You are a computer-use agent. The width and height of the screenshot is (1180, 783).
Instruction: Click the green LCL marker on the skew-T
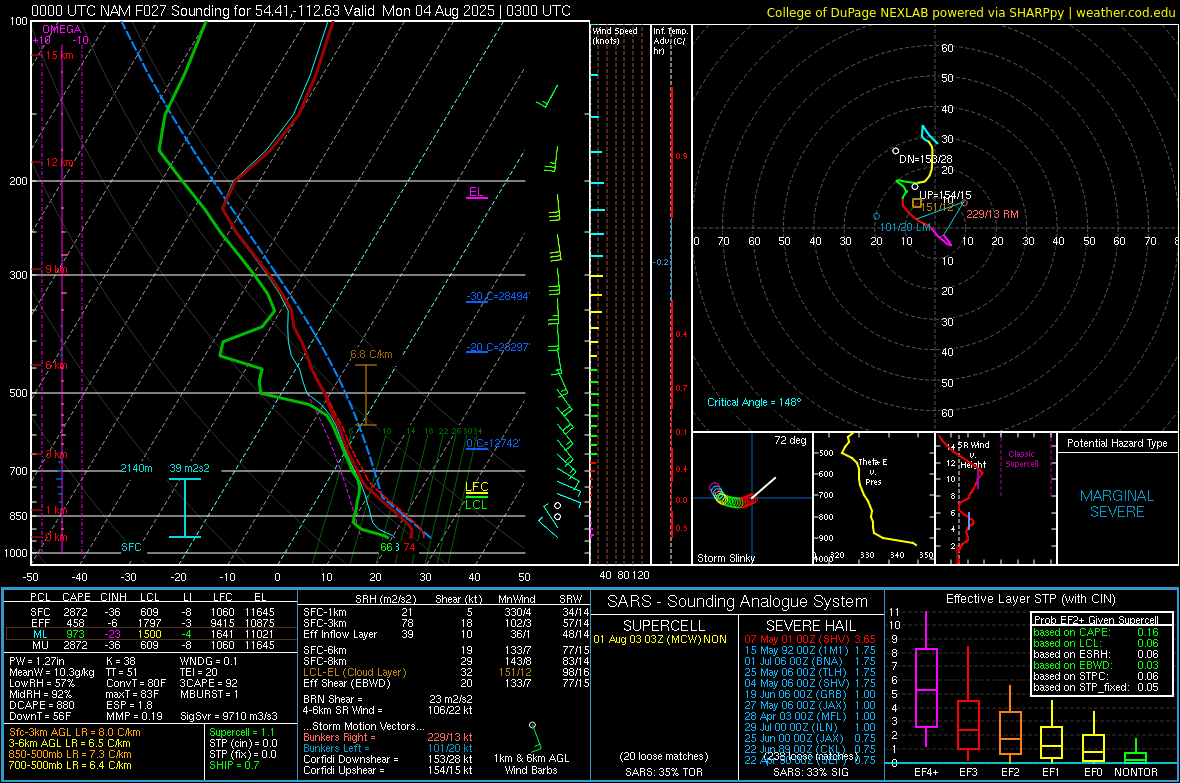[476, 504]
